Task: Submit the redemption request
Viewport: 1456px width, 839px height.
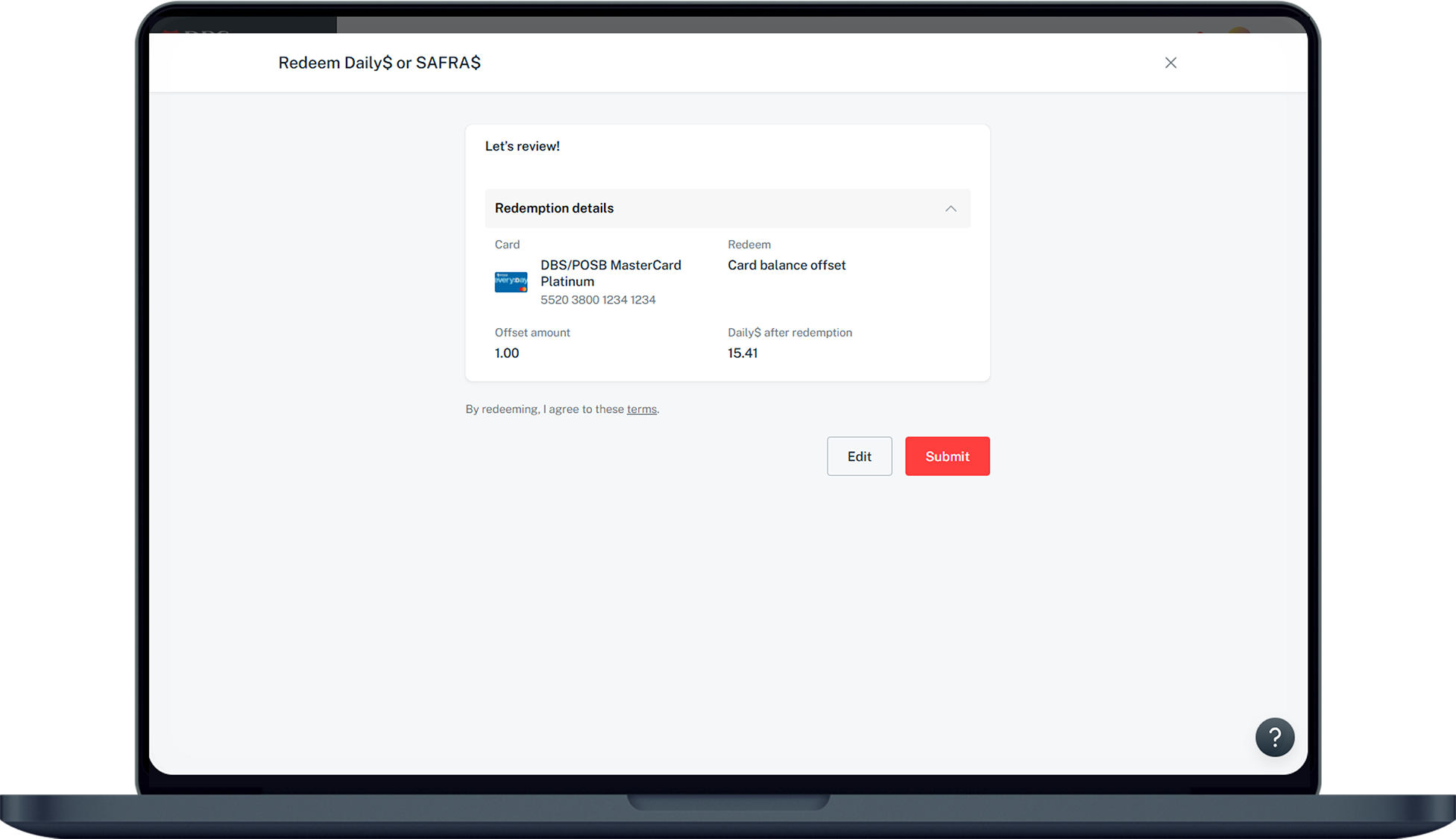Action: pos(947,456)
